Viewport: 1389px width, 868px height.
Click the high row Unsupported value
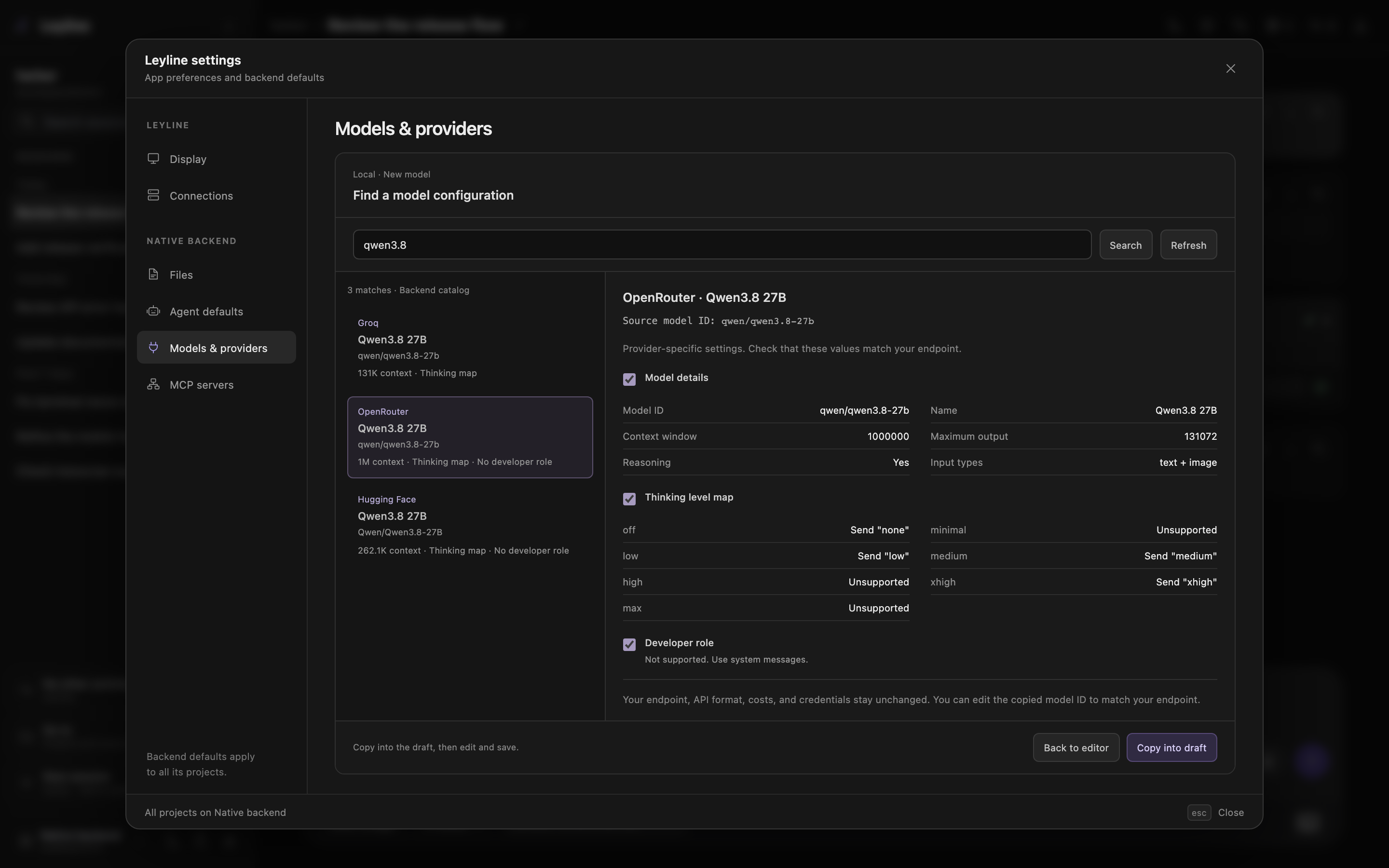[878, 582]
